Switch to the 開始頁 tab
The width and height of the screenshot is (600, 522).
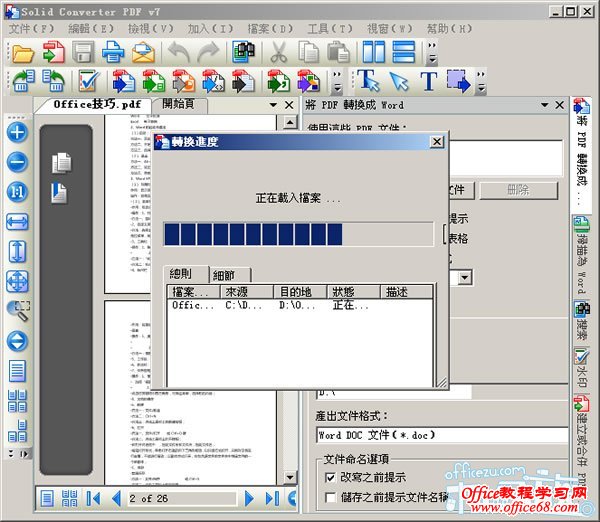pos(186,104)
